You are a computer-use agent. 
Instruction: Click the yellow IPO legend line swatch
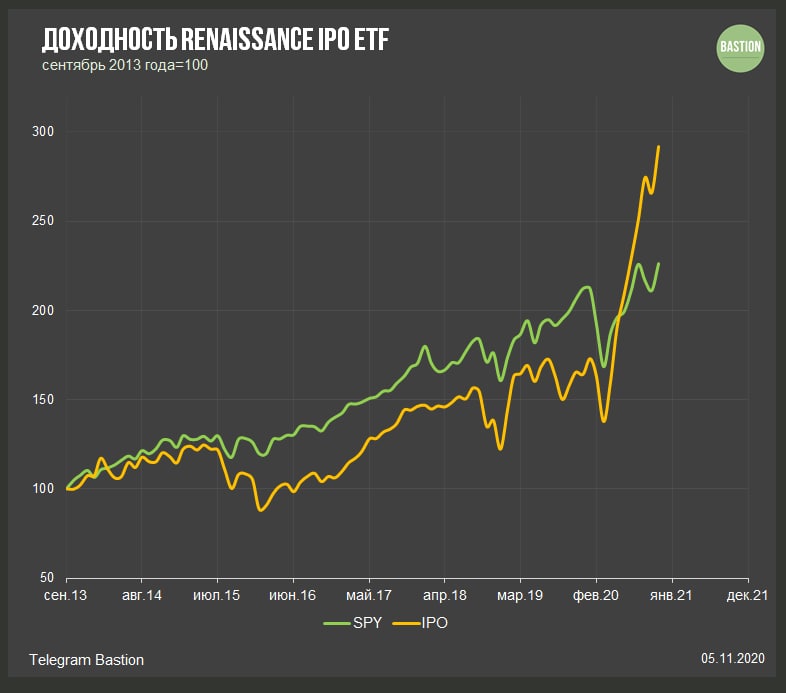(406, 623)
